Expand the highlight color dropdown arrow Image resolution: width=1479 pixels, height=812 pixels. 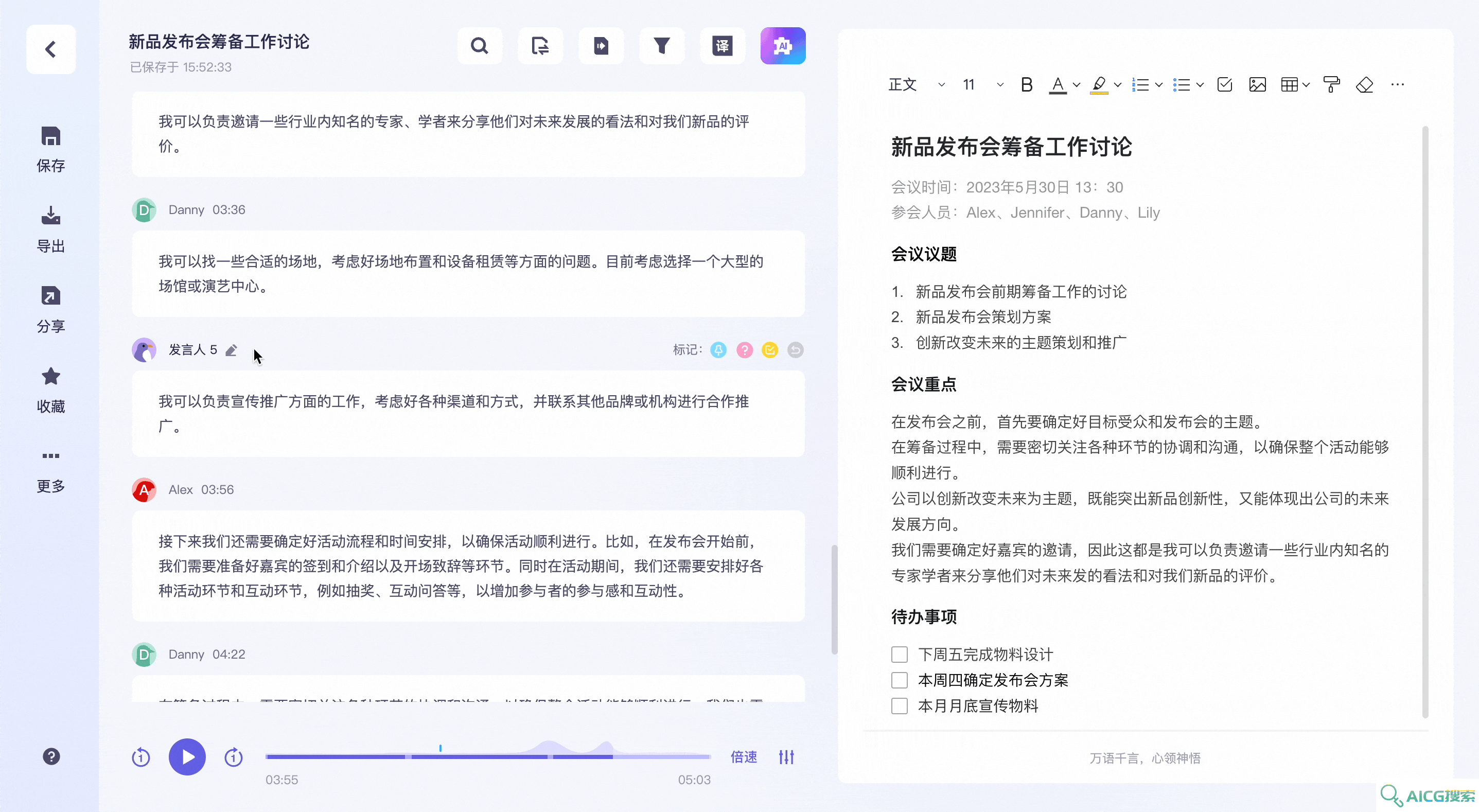pyautogui.click(x=1117, y=85)
